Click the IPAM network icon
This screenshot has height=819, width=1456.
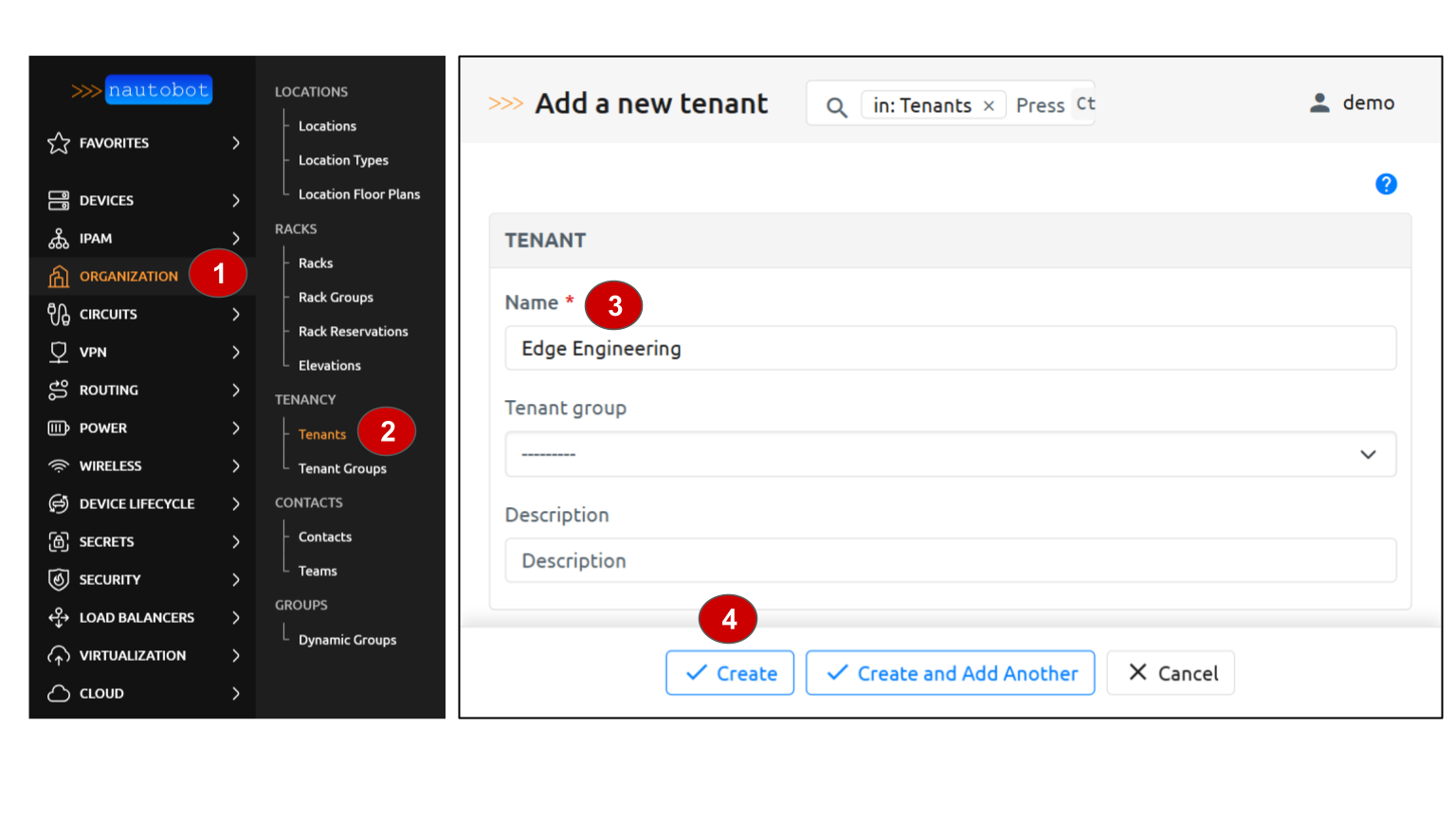point(59,238)
